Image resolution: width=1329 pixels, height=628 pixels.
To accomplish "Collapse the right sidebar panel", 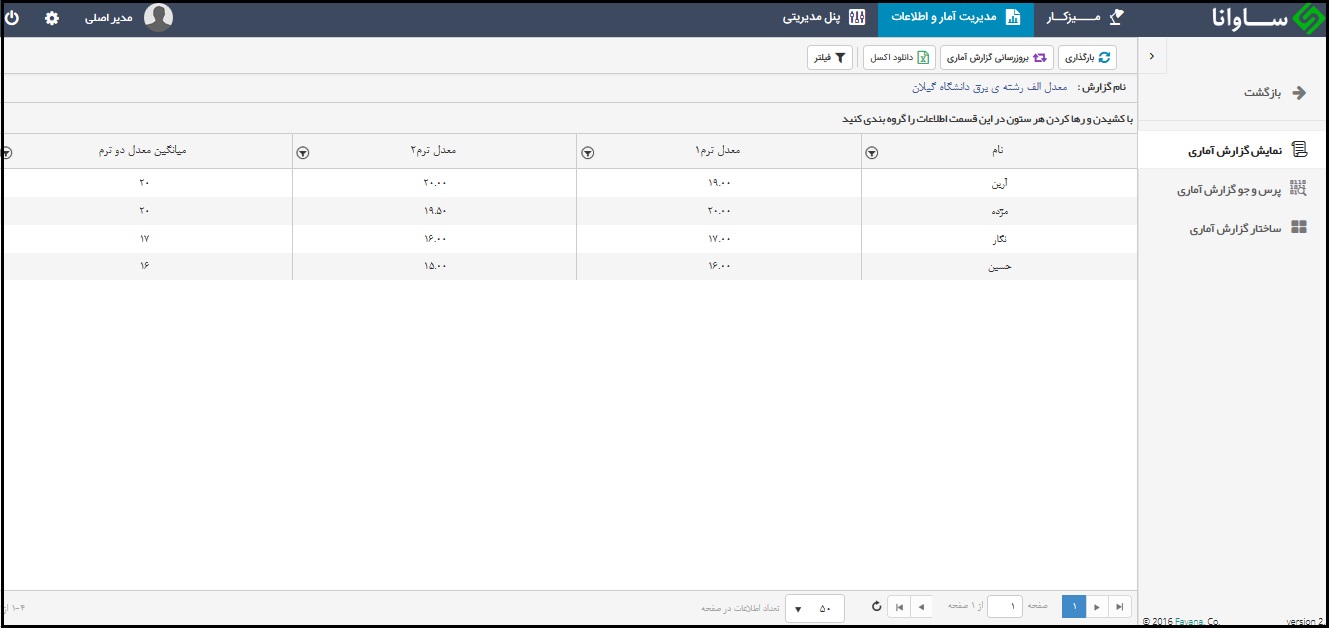I will (1152, 56).
